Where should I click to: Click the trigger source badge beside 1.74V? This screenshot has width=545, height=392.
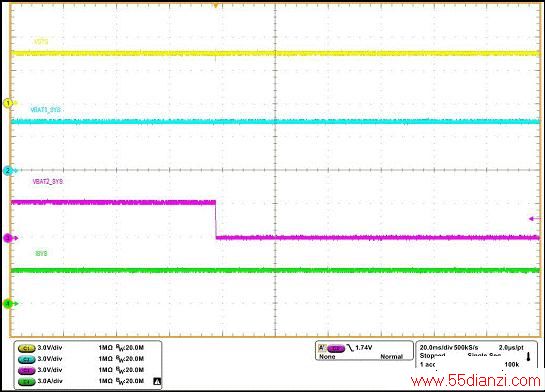[336, 348]
